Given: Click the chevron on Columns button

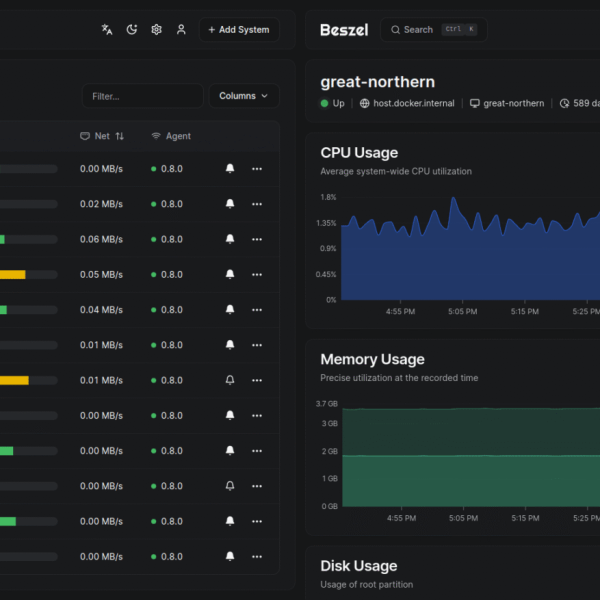Looking at the screenshot, I should pyautogui.click(x=264, y=96).
